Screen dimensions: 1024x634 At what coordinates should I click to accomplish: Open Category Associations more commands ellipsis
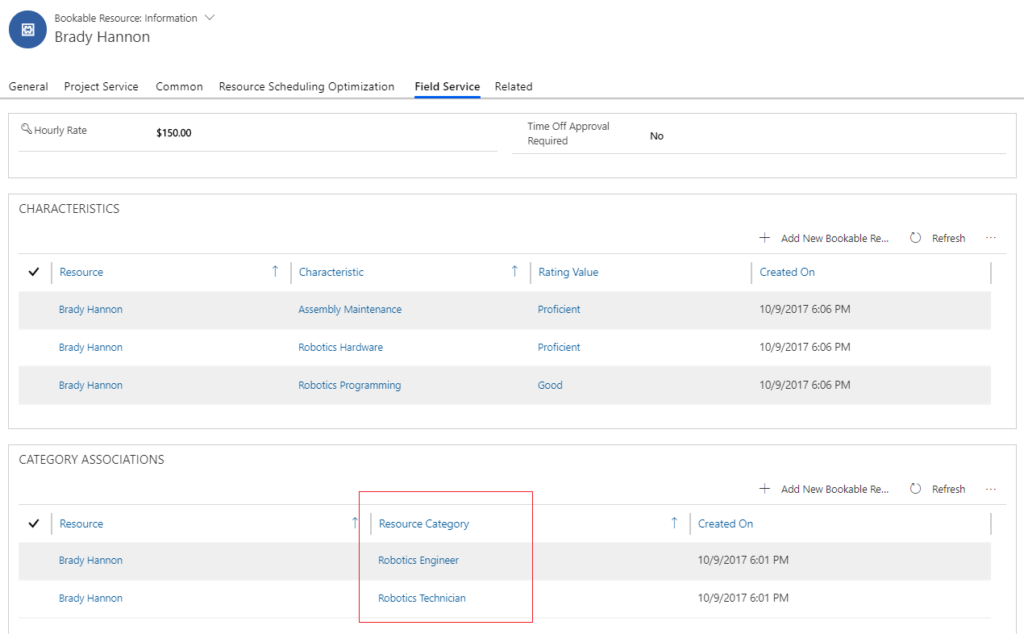991,489
